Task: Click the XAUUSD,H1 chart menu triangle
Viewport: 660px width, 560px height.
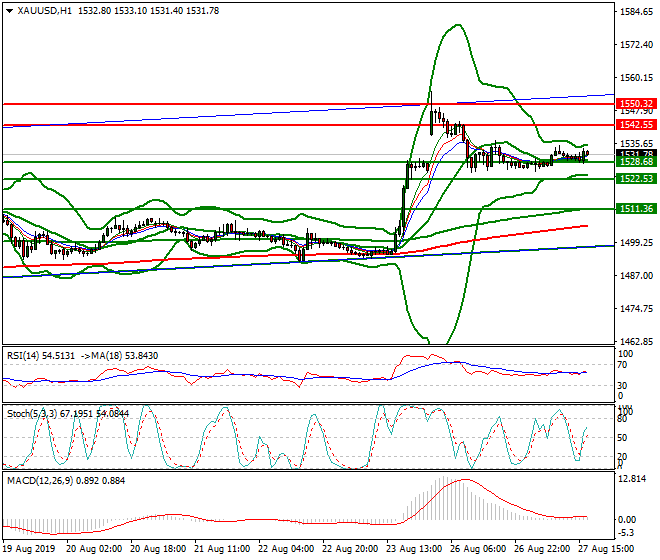Action: (x=10, y=11)
